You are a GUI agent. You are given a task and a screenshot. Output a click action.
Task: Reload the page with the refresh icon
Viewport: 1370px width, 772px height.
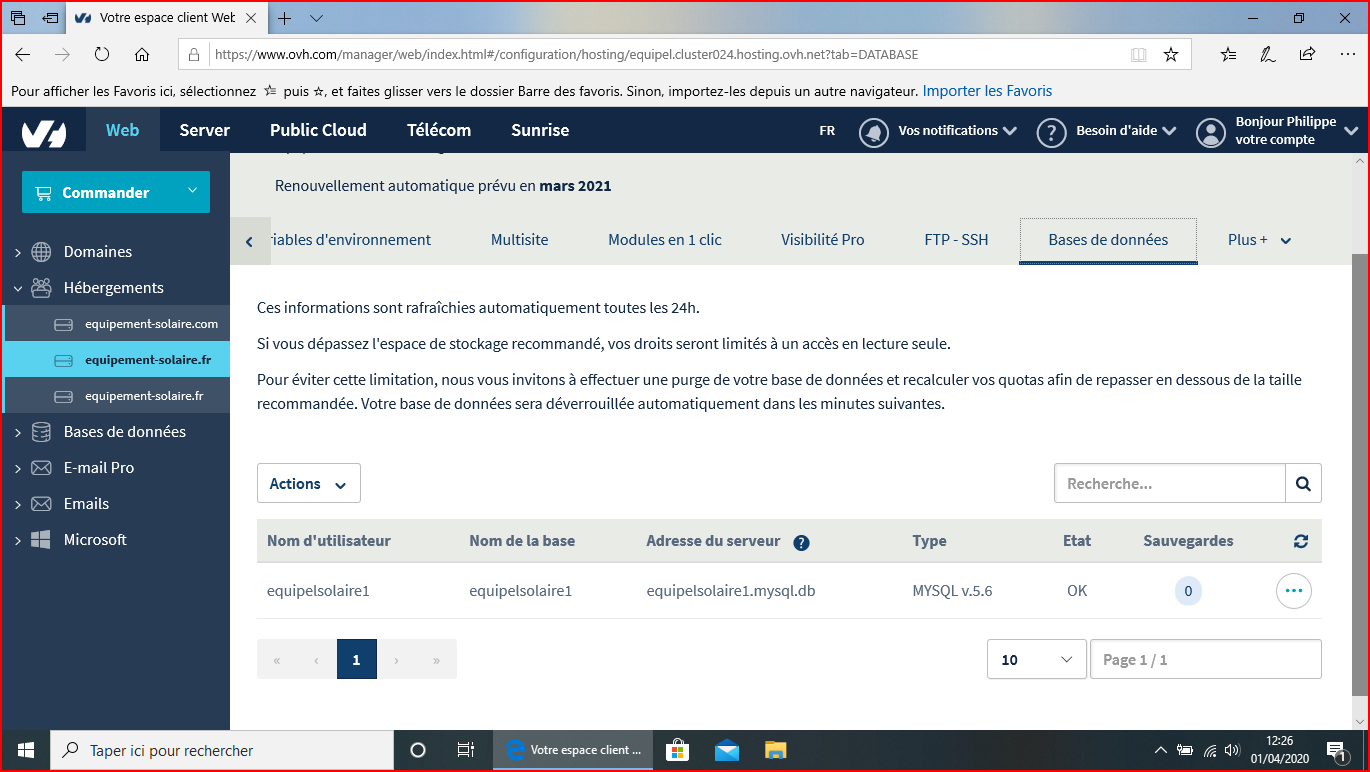pyautogui.click(x=102, y=55)
